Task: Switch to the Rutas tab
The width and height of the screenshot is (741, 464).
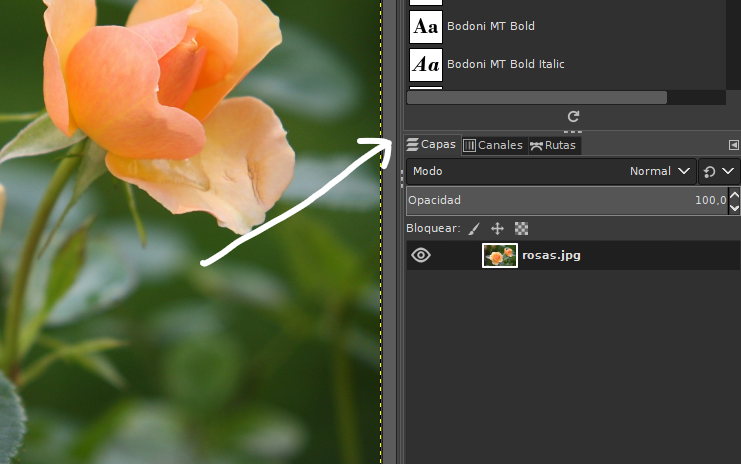Action: (553, 145)
